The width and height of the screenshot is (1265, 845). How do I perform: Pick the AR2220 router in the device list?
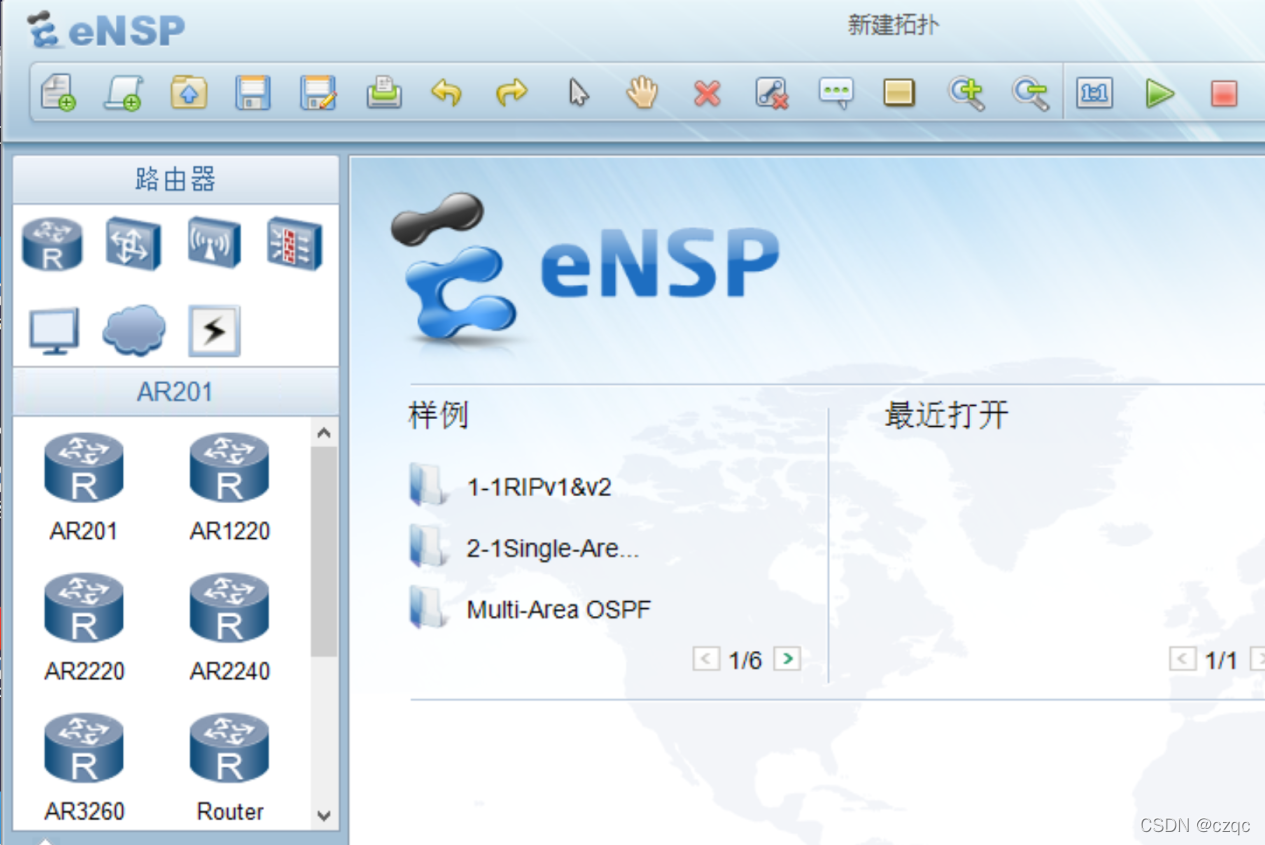[x=84, y=627]
